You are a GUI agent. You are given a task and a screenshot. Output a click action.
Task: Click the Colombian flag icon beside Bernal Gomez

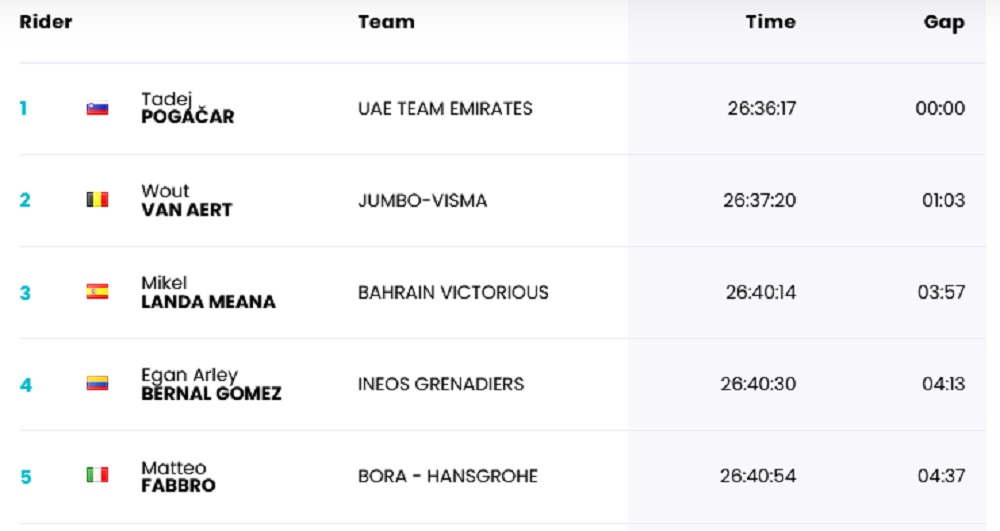coord(97,383)
